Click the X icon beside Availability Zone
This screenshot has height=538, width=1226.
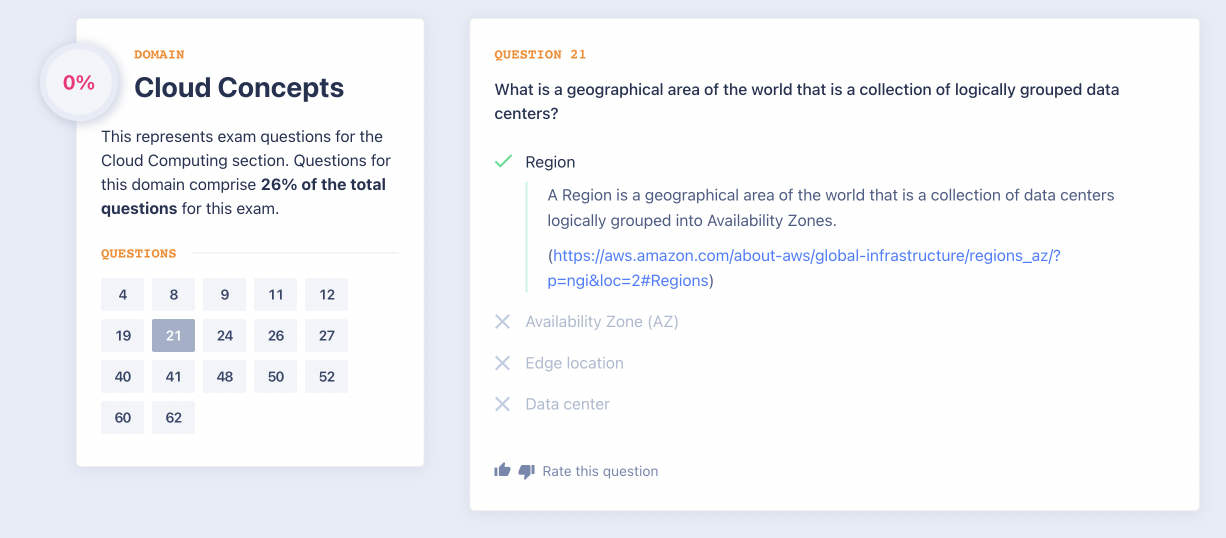tap(503, 322)
